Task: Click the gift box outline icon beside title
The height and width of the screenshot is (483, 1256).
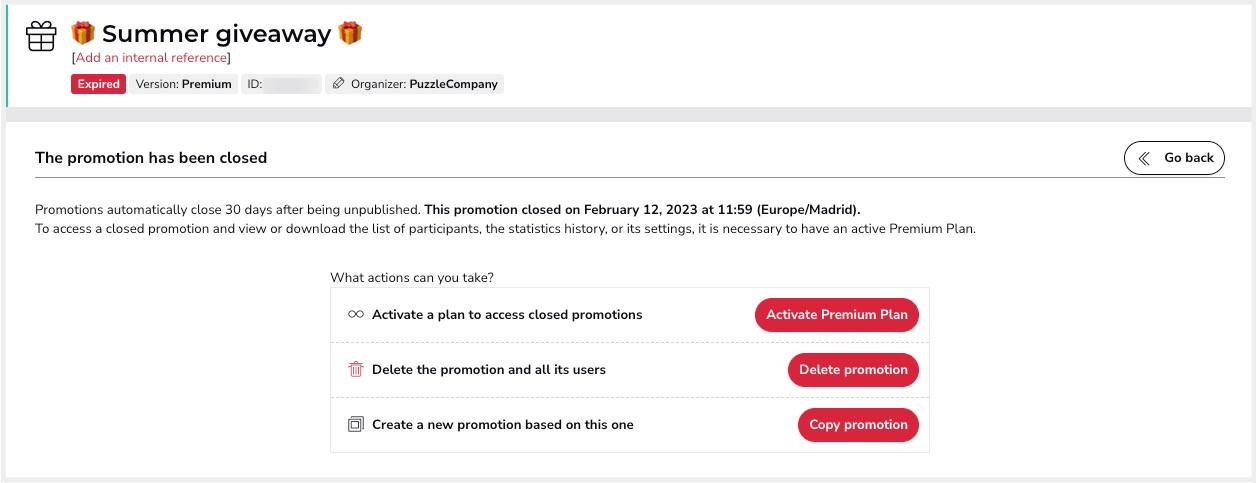Action: pyautogui.click(x=41, y=36)
